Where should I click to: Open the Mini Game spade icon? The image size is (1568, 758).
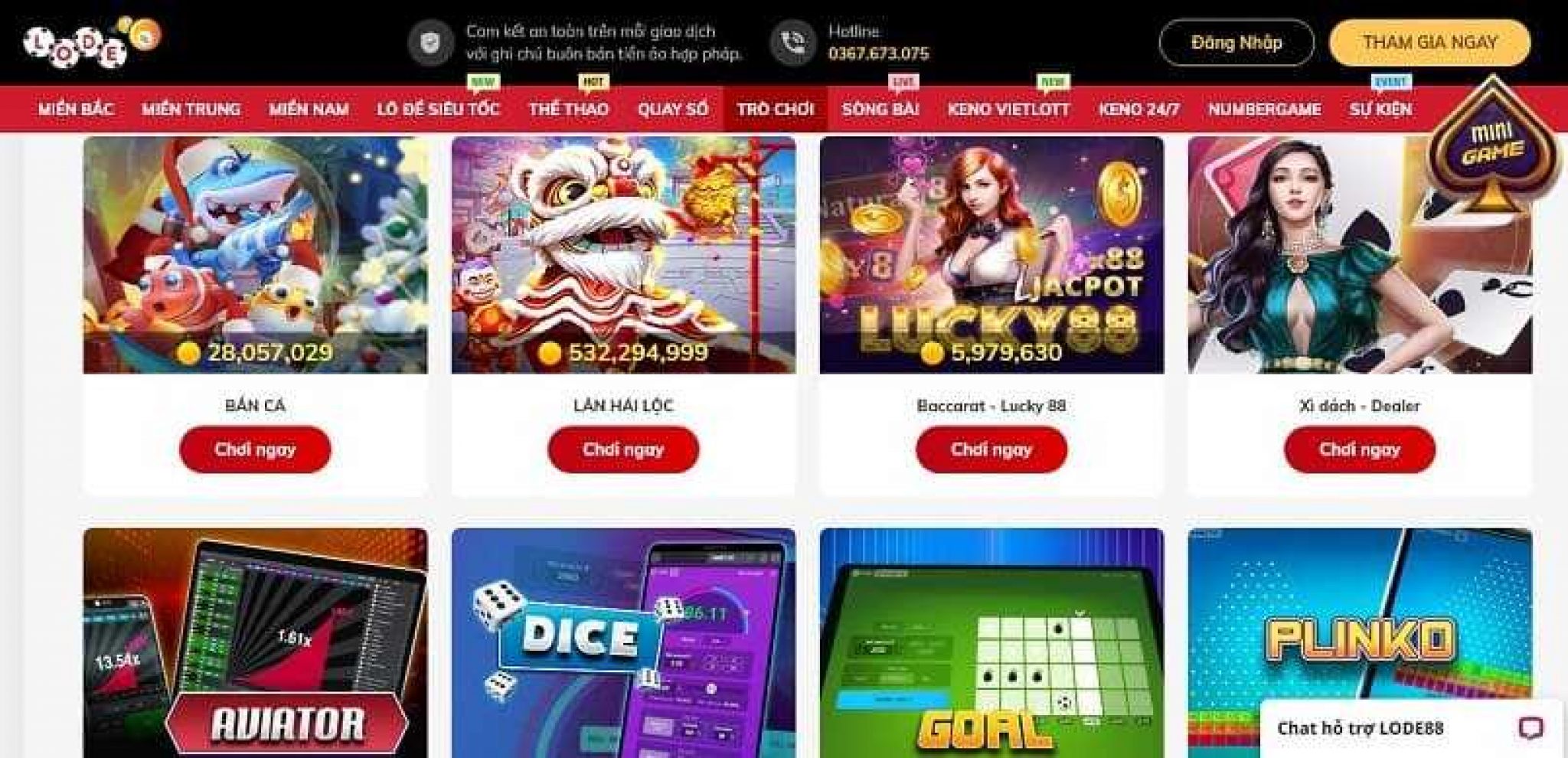tap(1493, 145)
